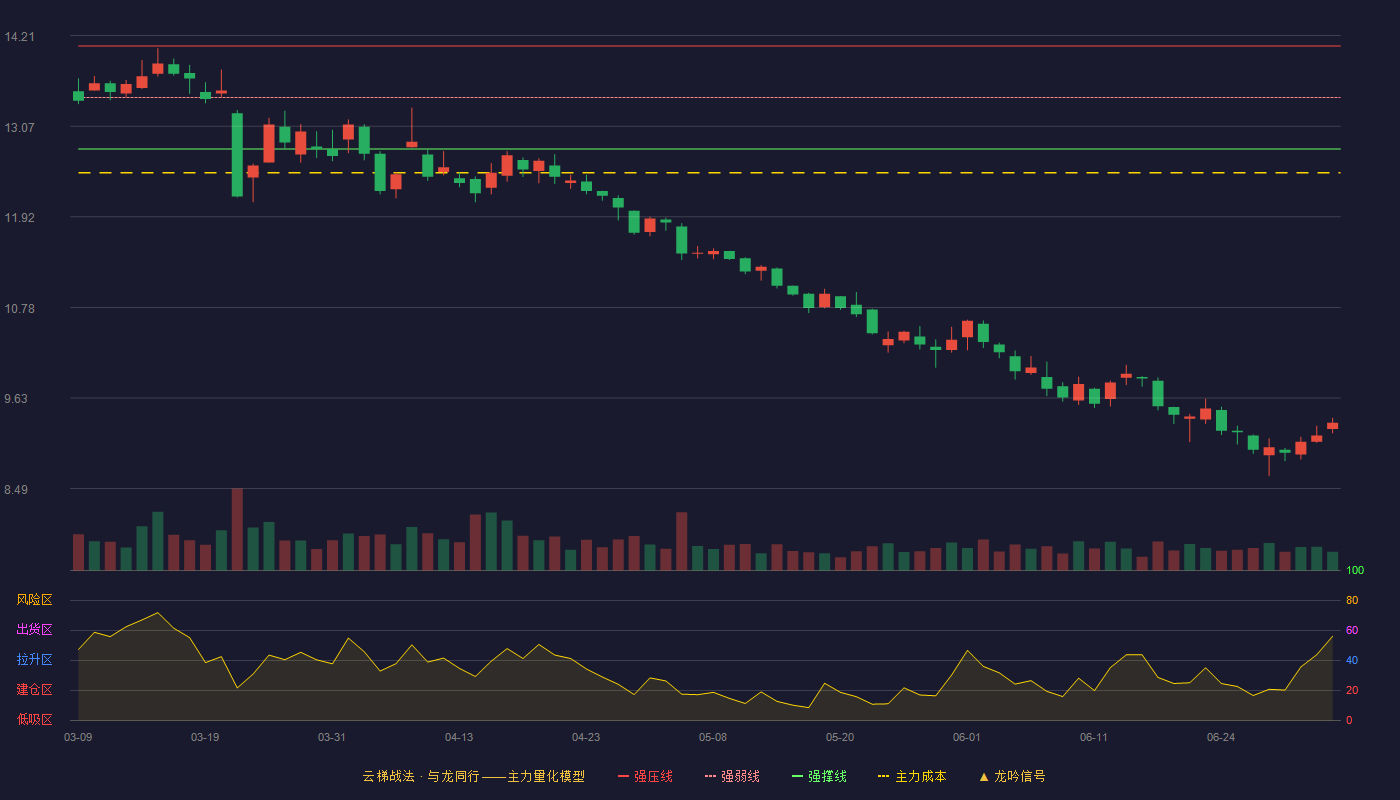The image size is (1400, 800).
Task: Click the yellow dashed 主力成本 line on chart
Action: [x=709, y=173]
